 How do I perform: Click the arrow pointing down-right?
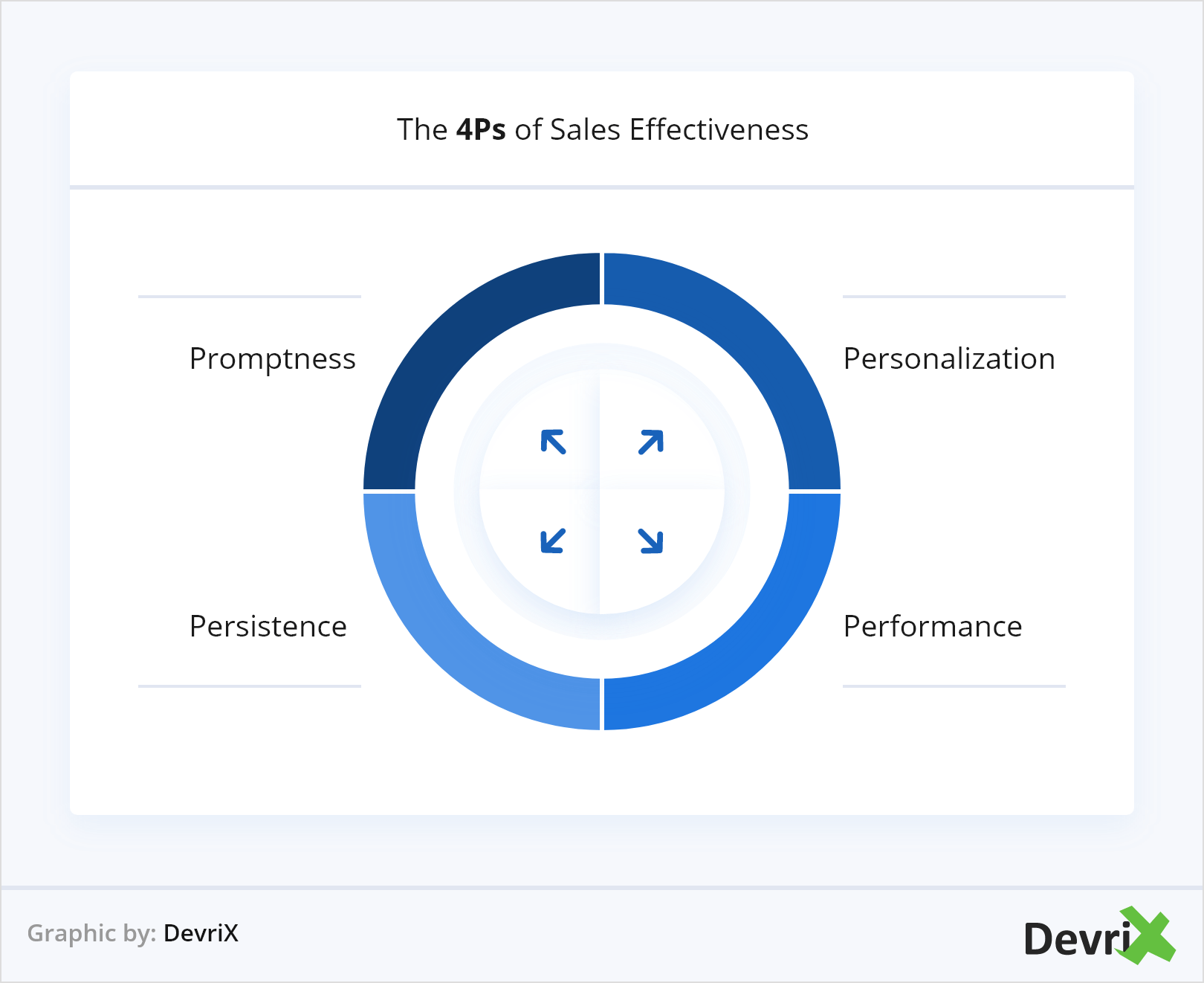[x=651, y=541]
